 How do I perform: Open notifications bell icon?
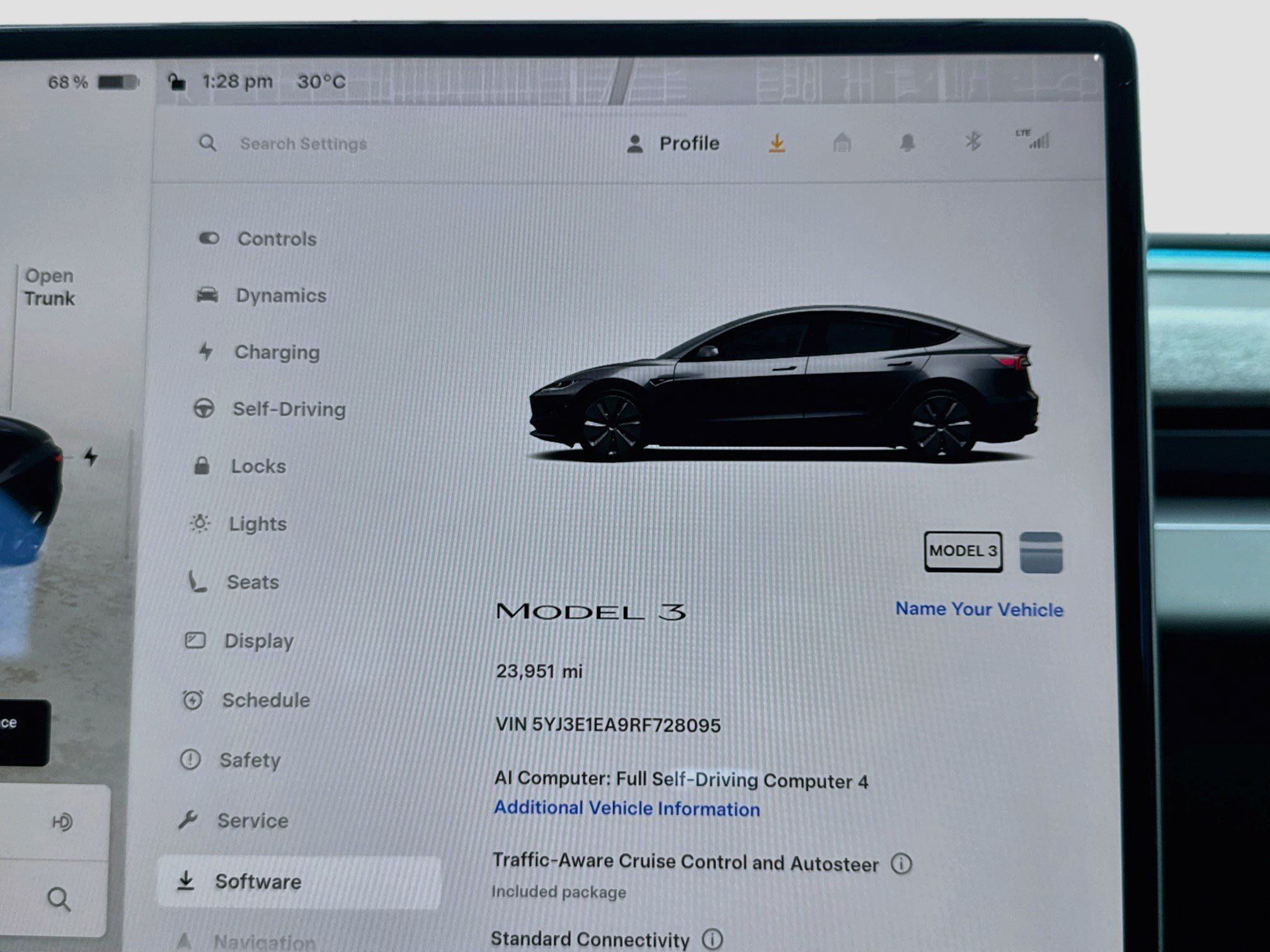pos(907,142)
